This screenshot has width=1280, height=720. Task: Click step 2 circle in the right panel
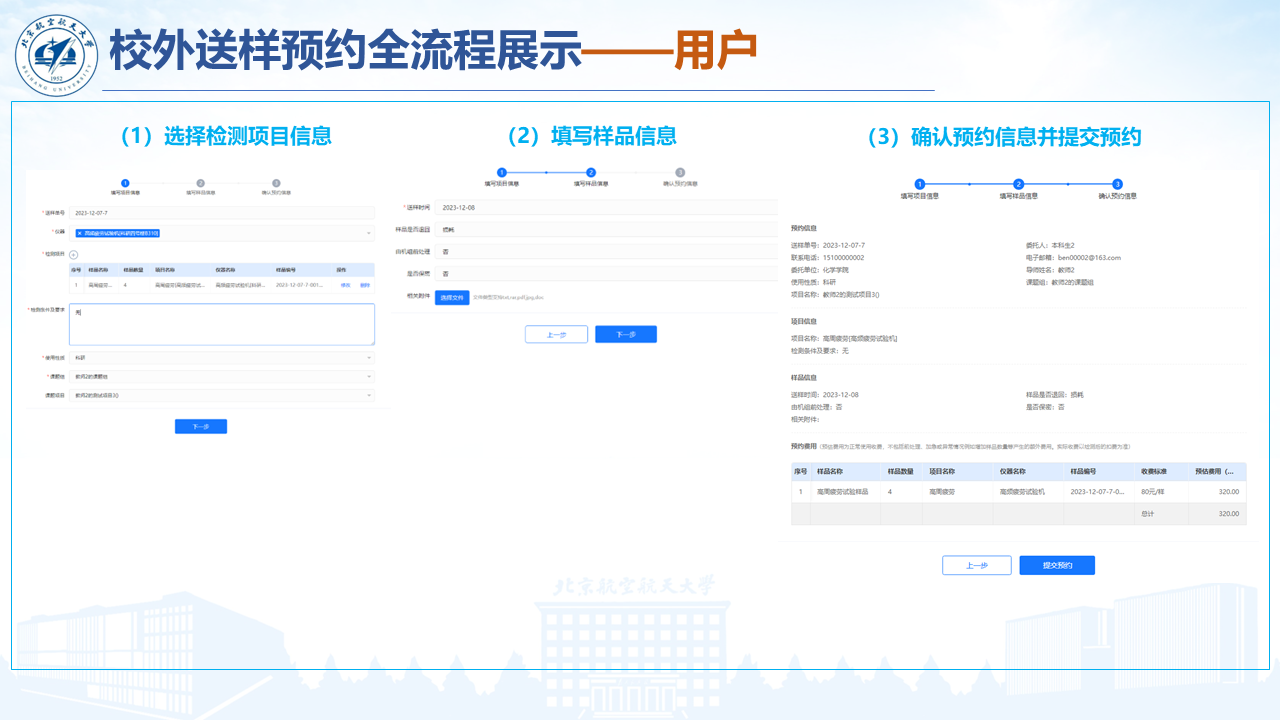tap(1018, 184)
